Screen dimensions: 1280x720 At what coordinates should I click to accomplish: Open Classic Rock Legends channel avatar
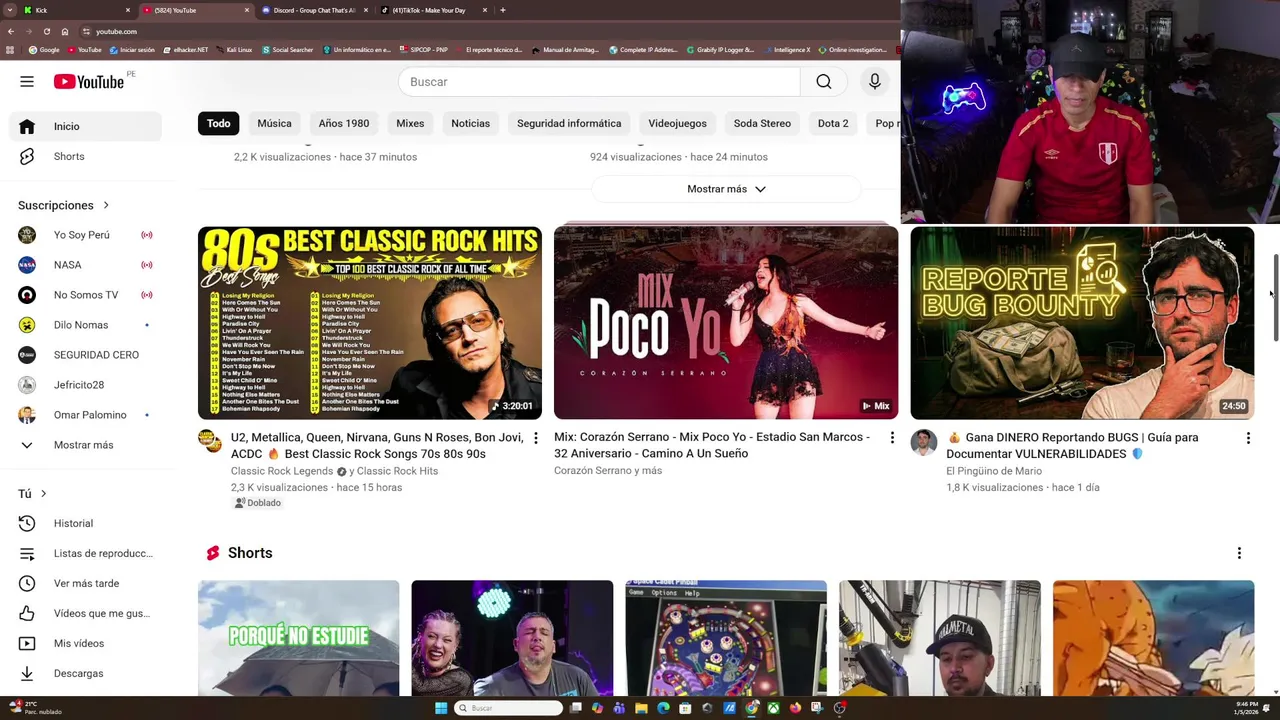point(210,441)
